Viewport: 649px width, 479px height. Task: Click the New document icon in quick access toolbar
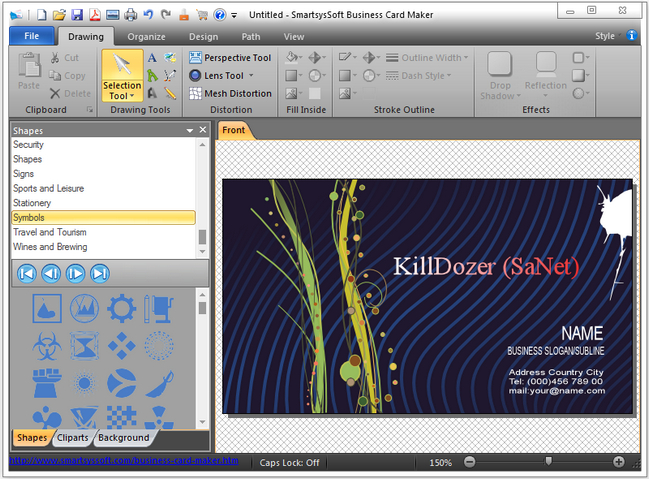pos(42,15)
